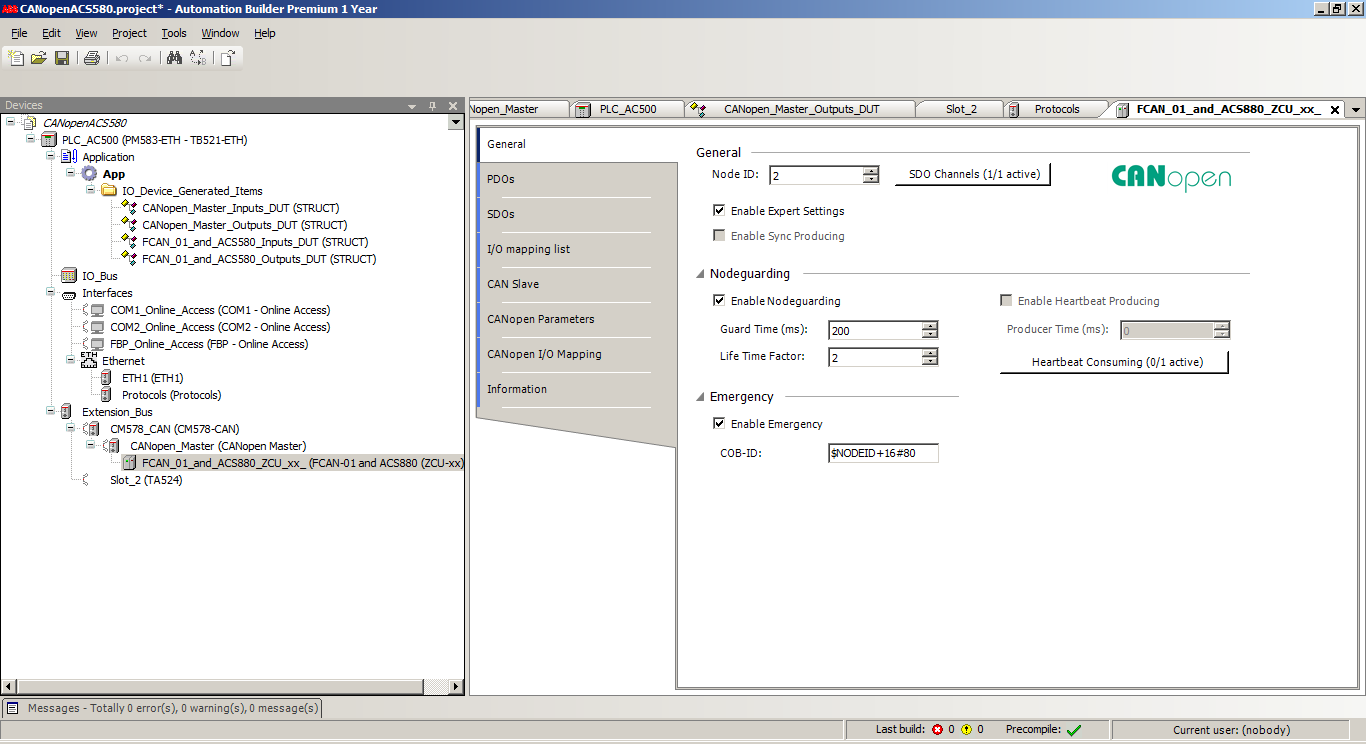The image size is (1366, 744).
Task: Click the New Project toolbar icon
Action: pos(16,58)
